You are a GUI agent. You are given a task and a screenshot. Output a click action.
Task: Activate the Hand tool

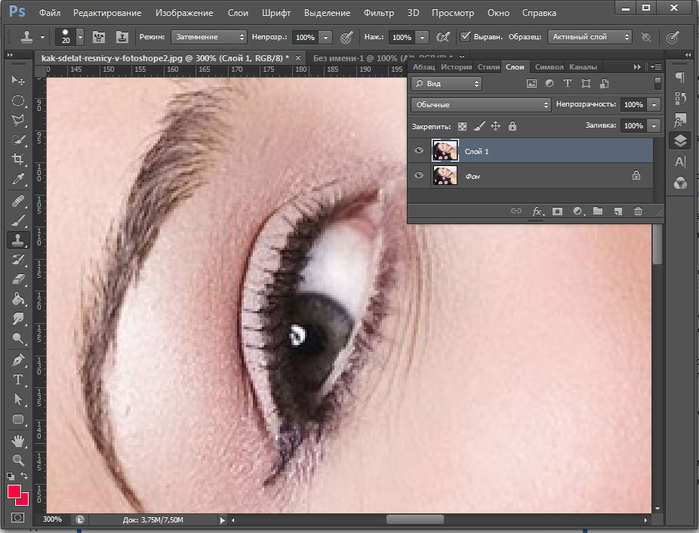(18, 440)
